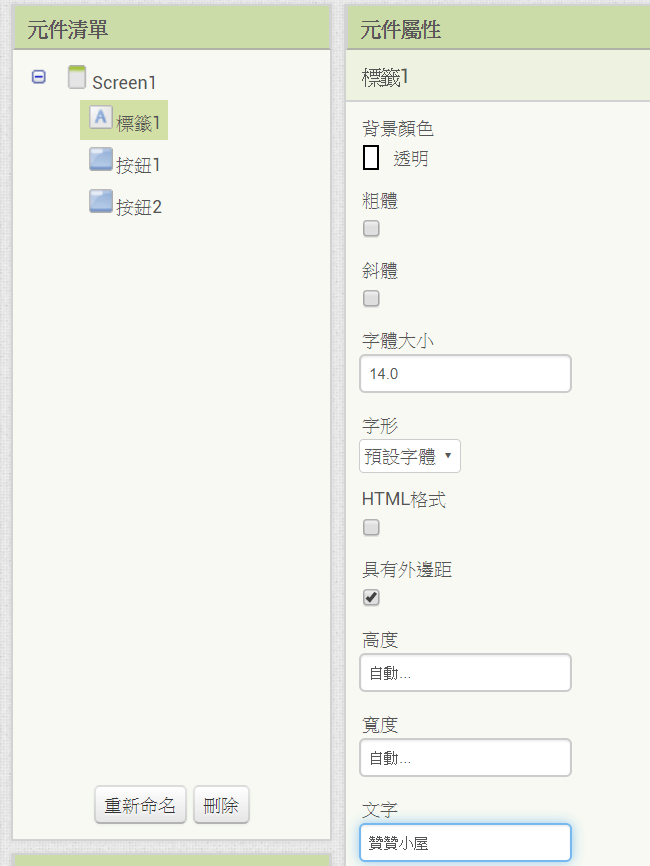Collapse the Screen1 tree node
Image resolution: width=650 pixels, height=866 pixels.
click(x=39, y=77)
